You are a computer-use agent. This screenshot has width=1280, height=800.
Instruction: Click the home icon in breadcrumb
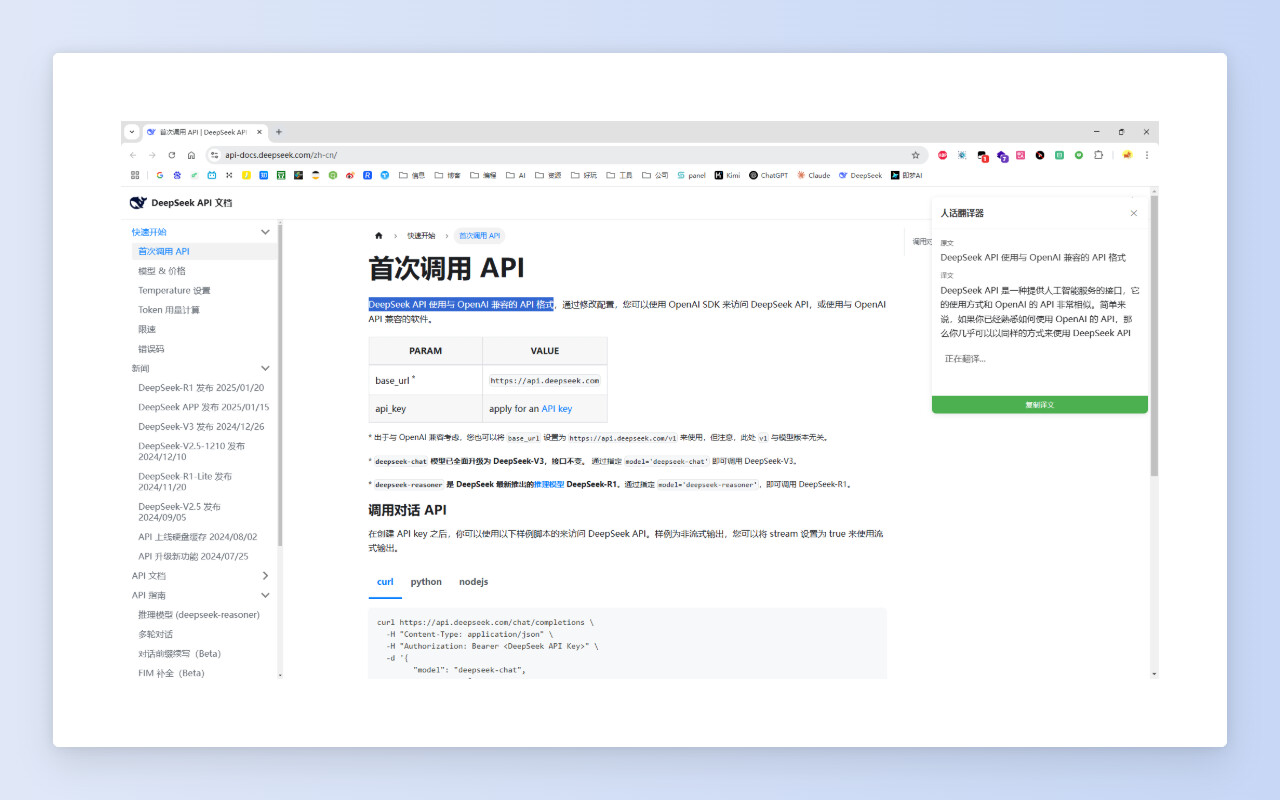click(x=378, y=236)
